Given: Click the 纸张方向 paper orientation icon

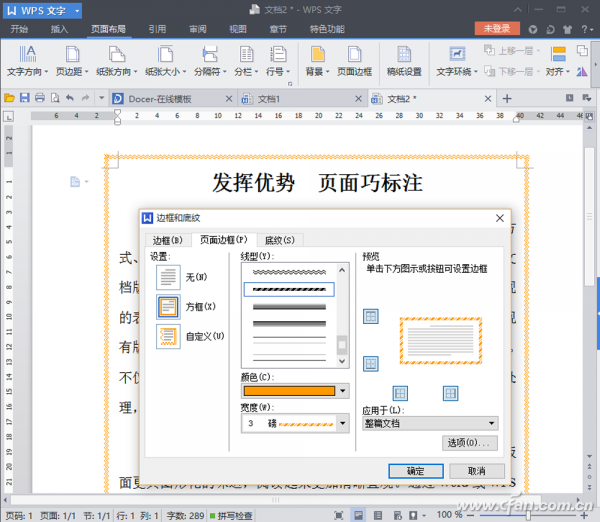Looking at the screenshot, I should tap(117, 54).
